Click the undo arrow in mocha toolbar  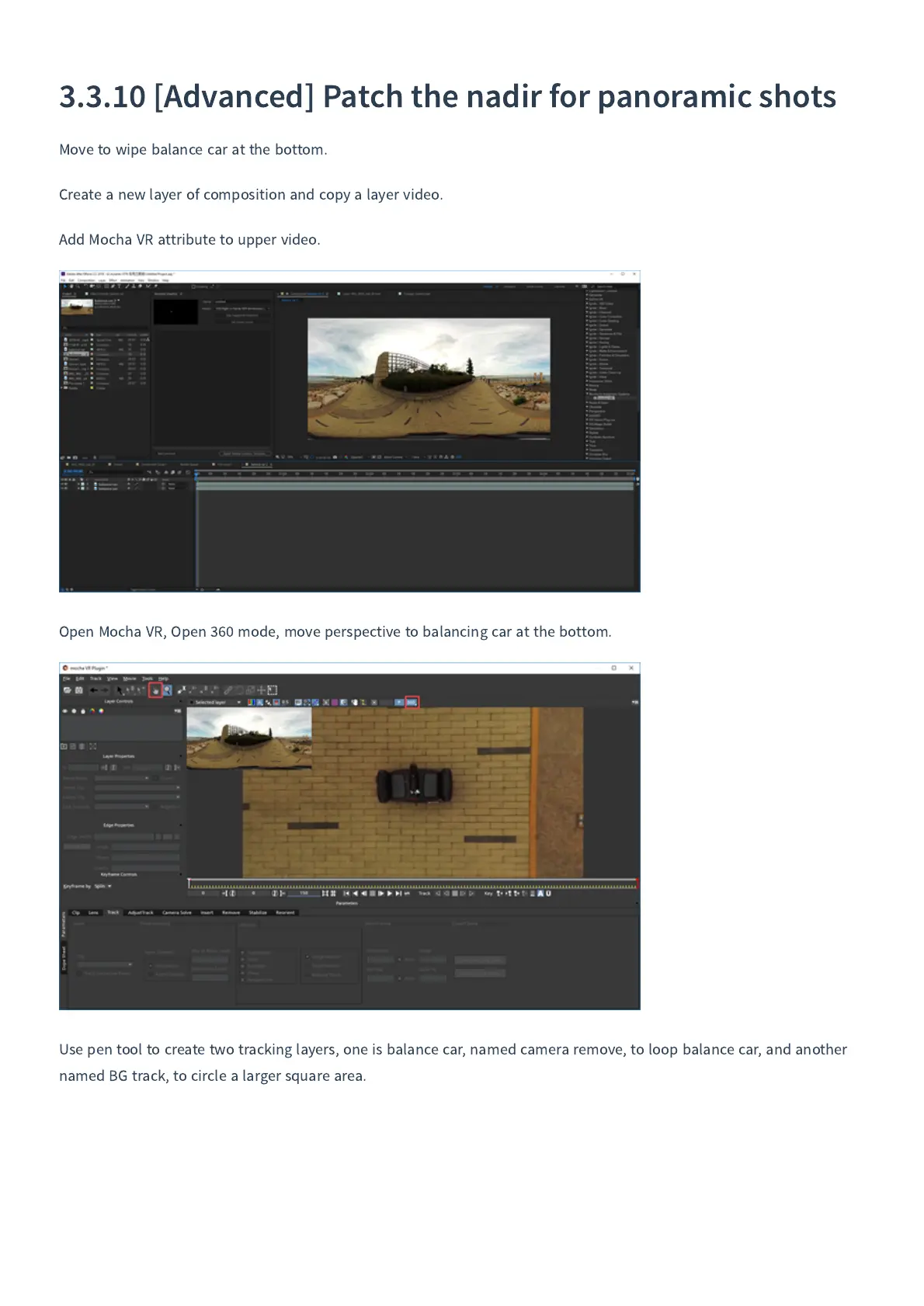tap(94, 690)
